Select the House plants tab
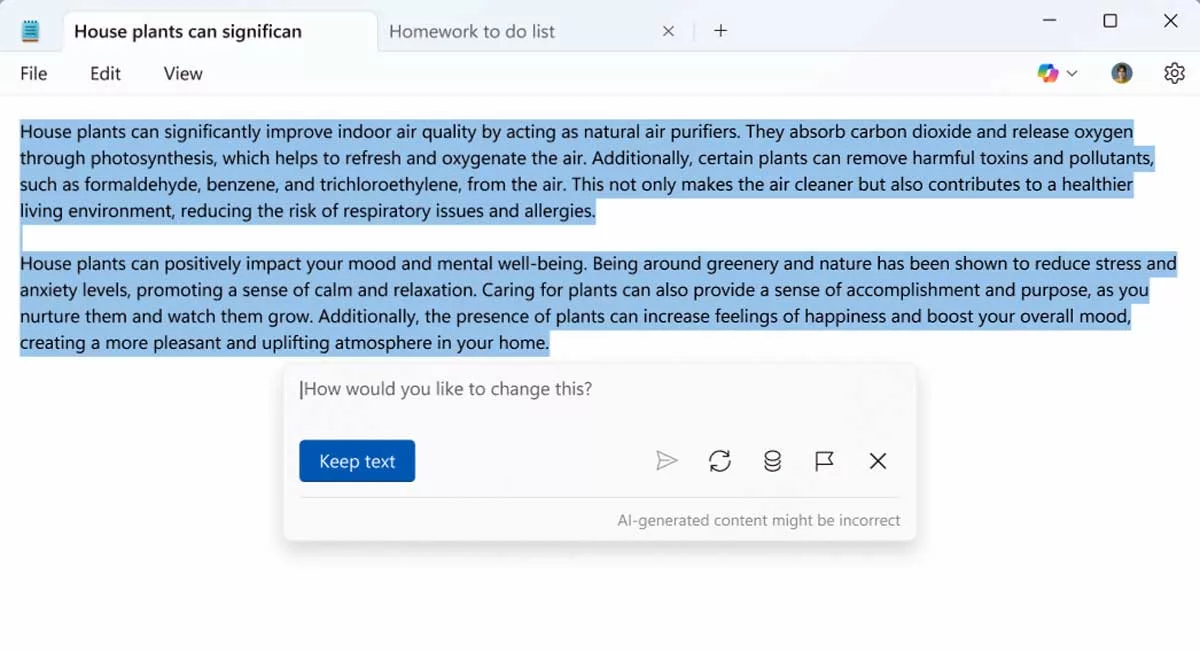 tap(188, 31)
